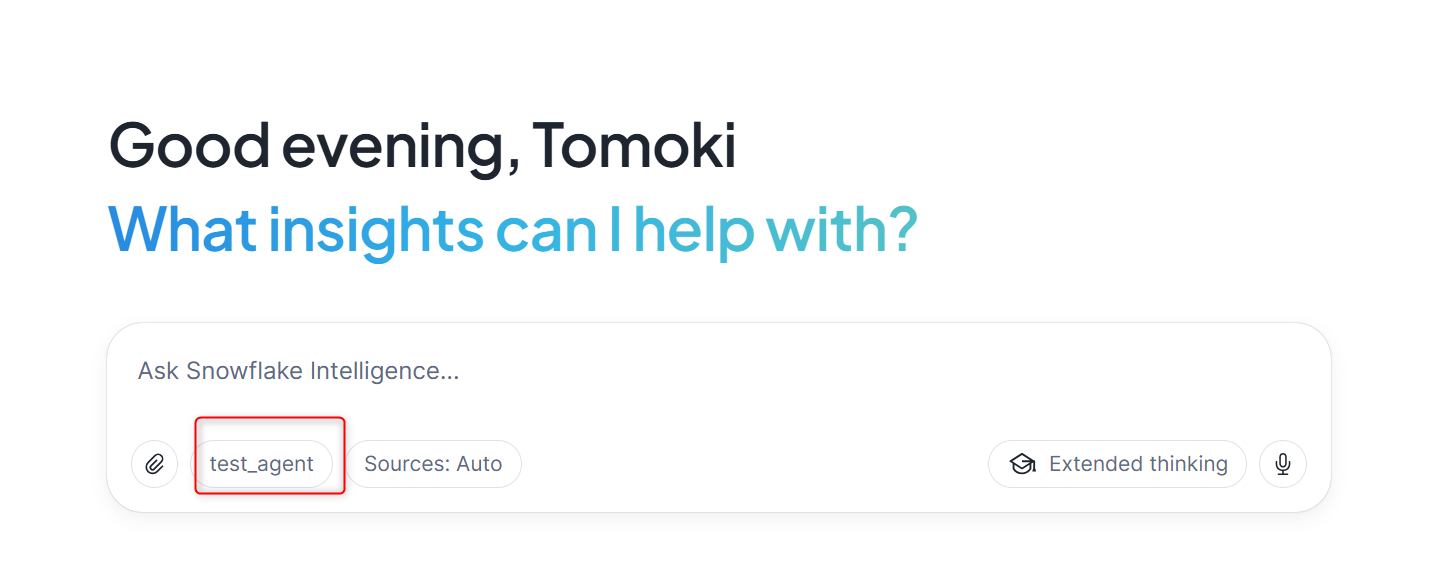Click the "Good evening, Tomoki" greeting
The height and width of the screenshot is (587, 1437).
[422, 146]
